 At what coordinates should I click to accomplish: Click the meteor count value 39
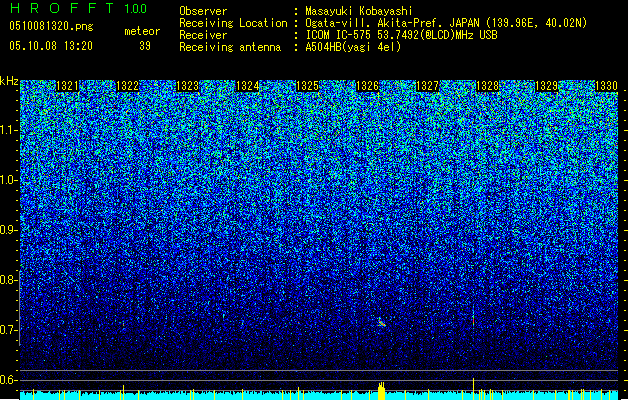coord(145,46)
